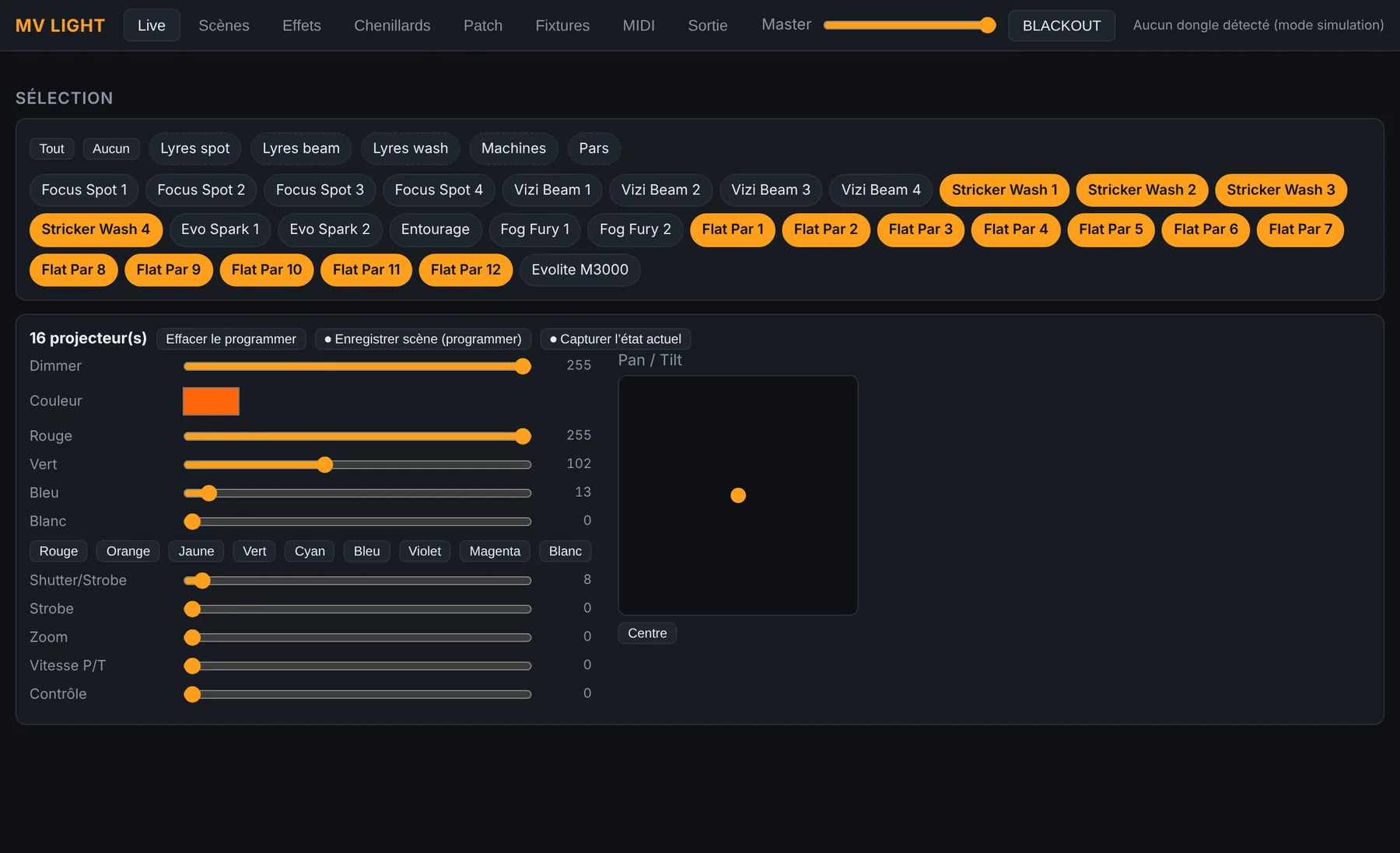This screenshot has height=853, width=1400.
Task: Click inside the Pan / Tilt pad
Action: [738, 495]
